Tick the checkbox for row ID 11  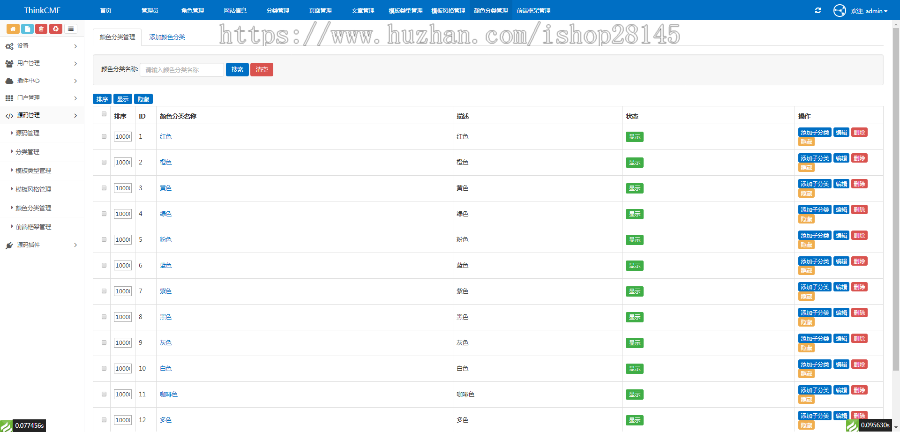click(x=104, y=394)
